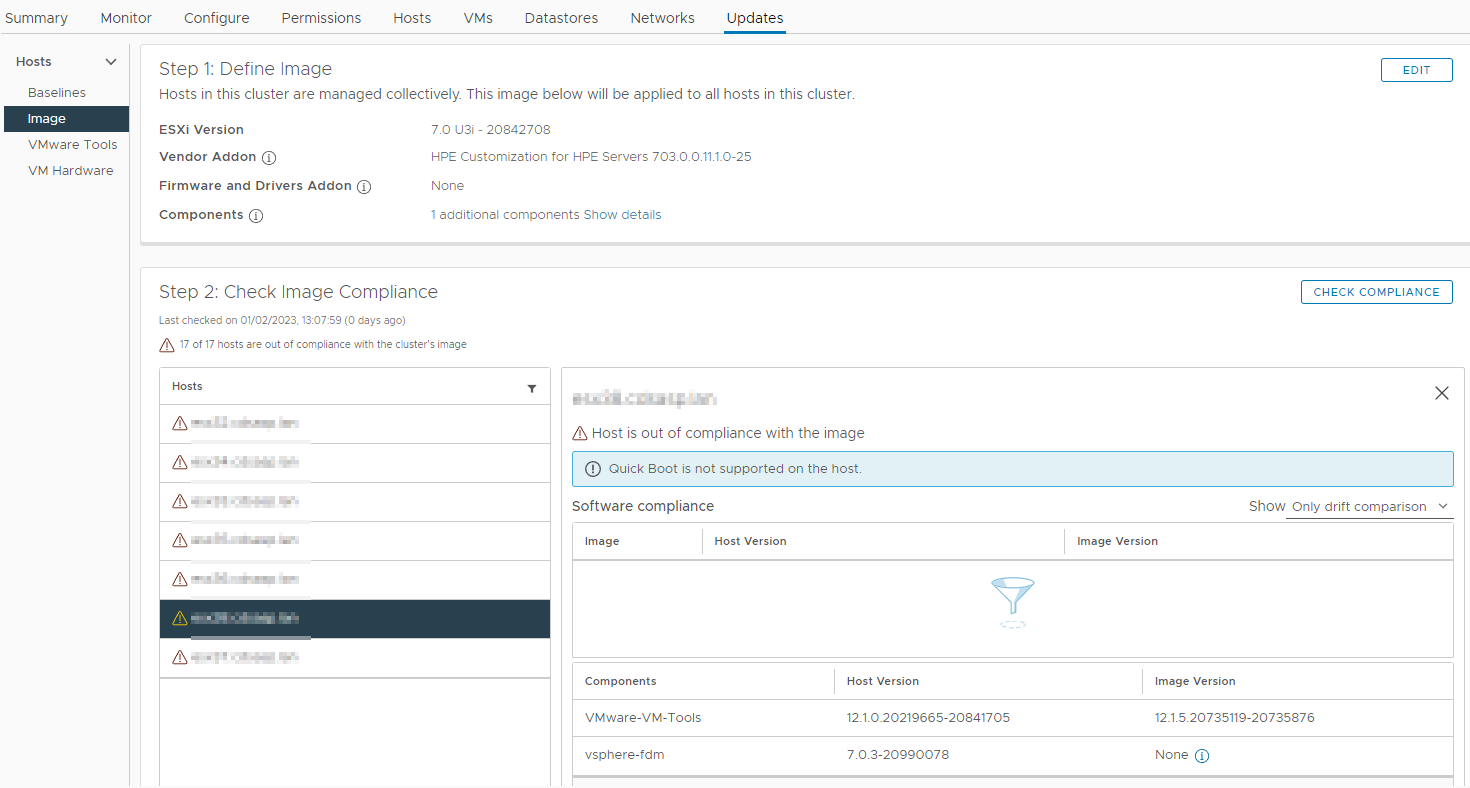Image resolution: width=1470 pixels, height=788 pixels.
Task: Select the fifth host row
Action: click(355, 580)
